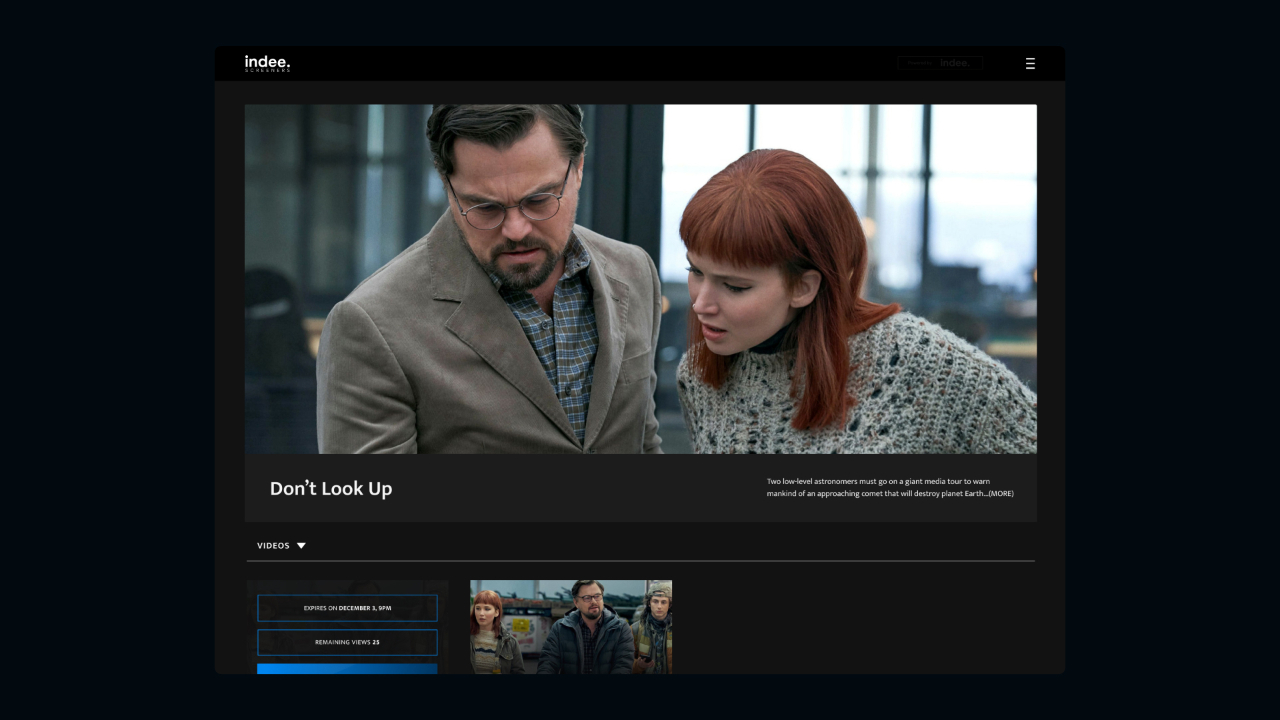
Task: Click the VIDEOS section label
Action: (x=273, y=546)
